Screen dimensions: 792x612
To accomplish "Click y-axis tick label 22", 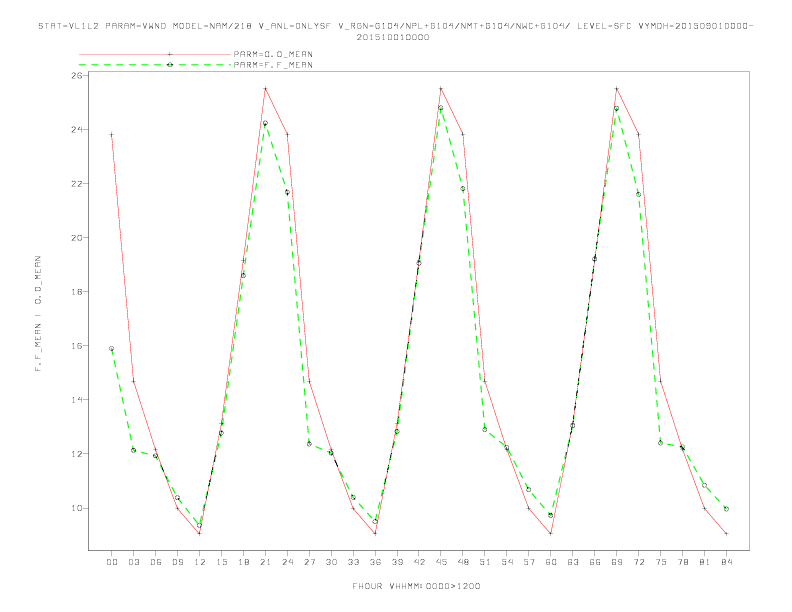I will click(x=77, y=184).
